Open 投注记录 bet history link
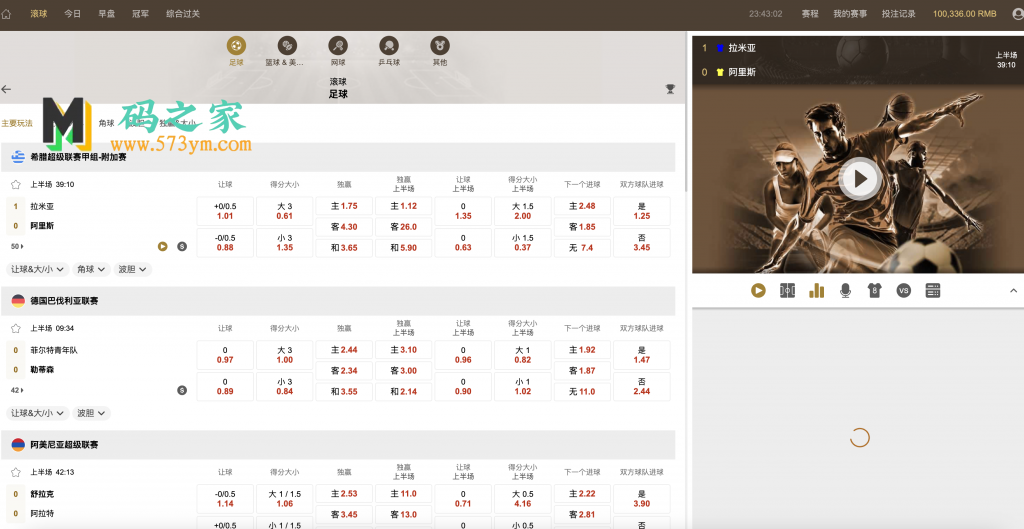1024x529 pixels. 899,14
